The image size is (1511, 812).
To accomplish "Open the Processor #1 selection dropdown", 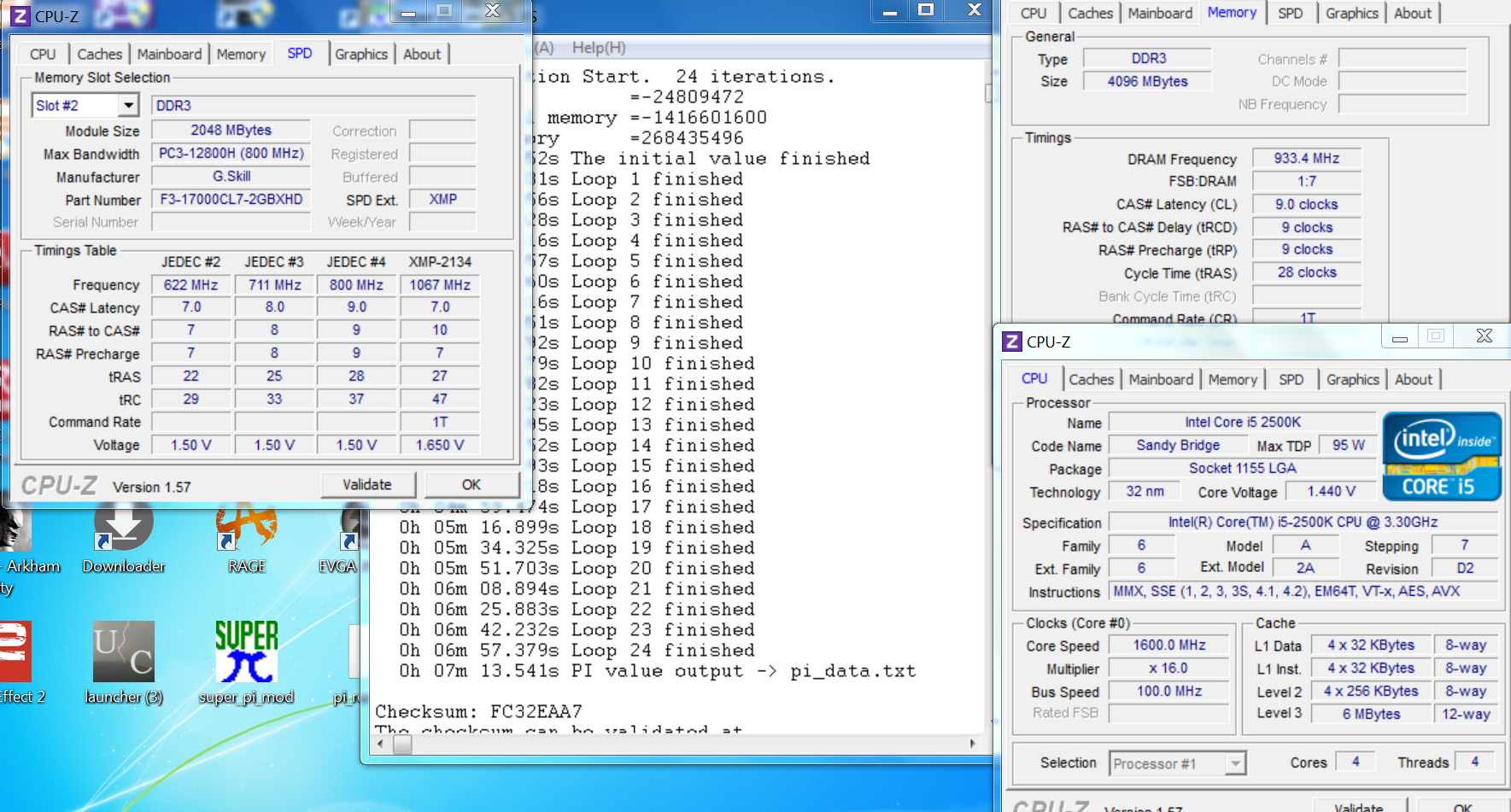I will [1235, 763].
